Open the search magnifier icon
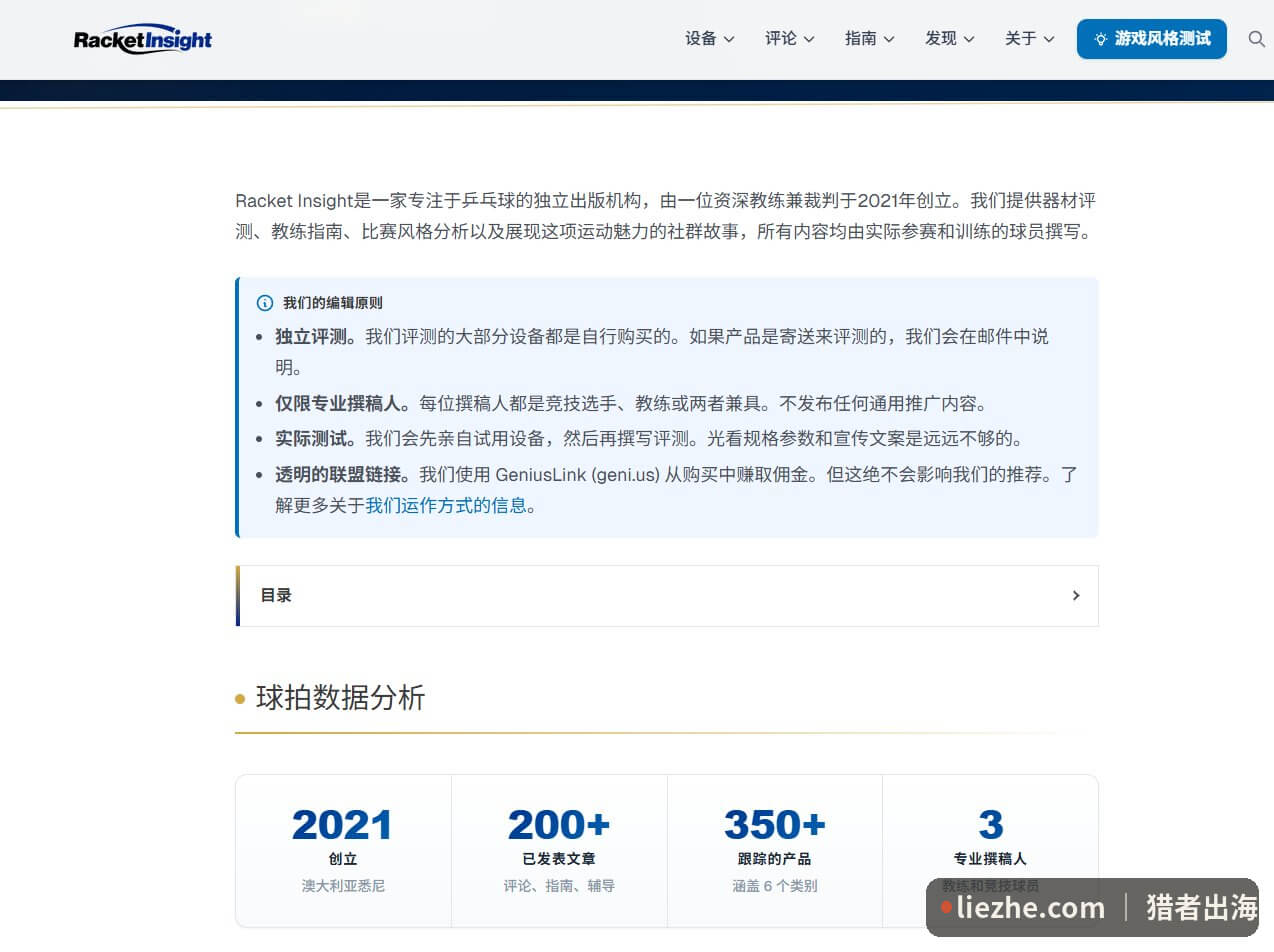Image resolution: width=1274 pixels, height=952 pixels. pyautogui.click(x=1257, y=39)
